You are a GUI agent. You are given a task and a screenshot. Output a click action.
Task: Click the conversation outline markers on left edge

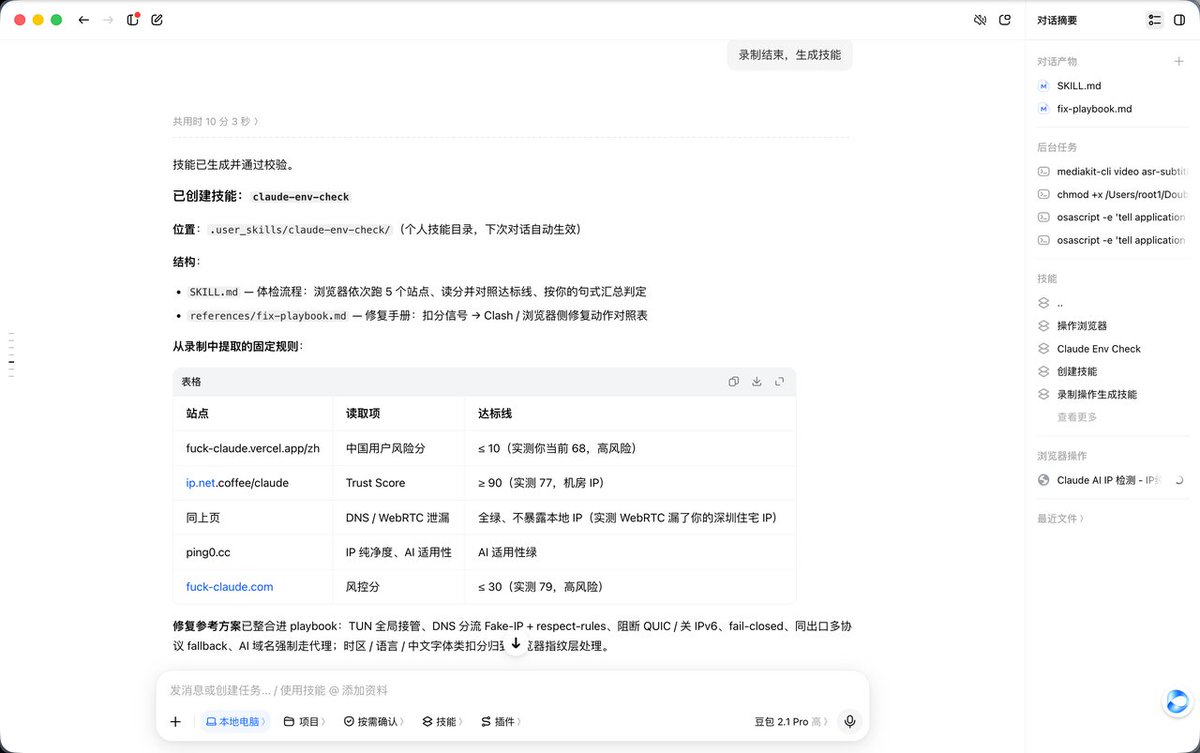pos(11,356)
